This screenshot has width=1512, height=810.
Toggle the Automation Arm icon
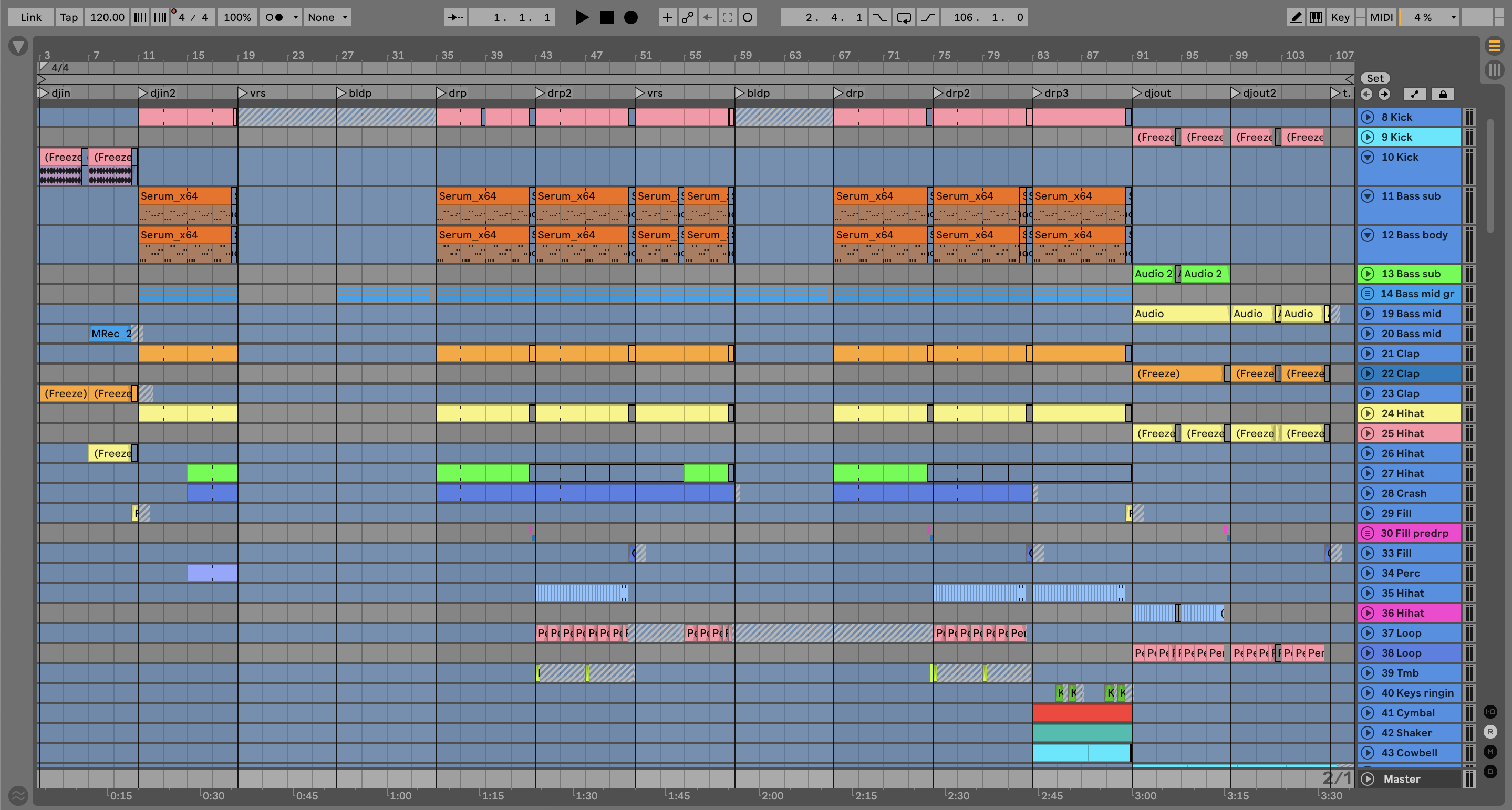tap(687, 17)
